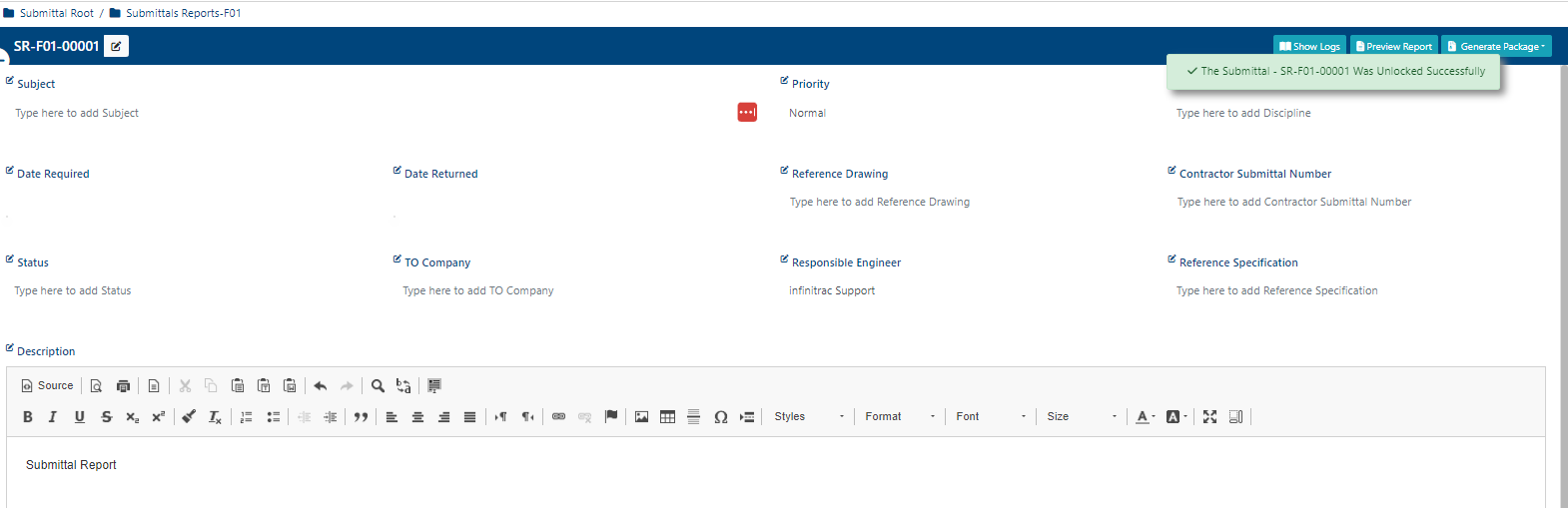Insert a numbered list
1568x508 pixels.
click(x=247, y=417)
